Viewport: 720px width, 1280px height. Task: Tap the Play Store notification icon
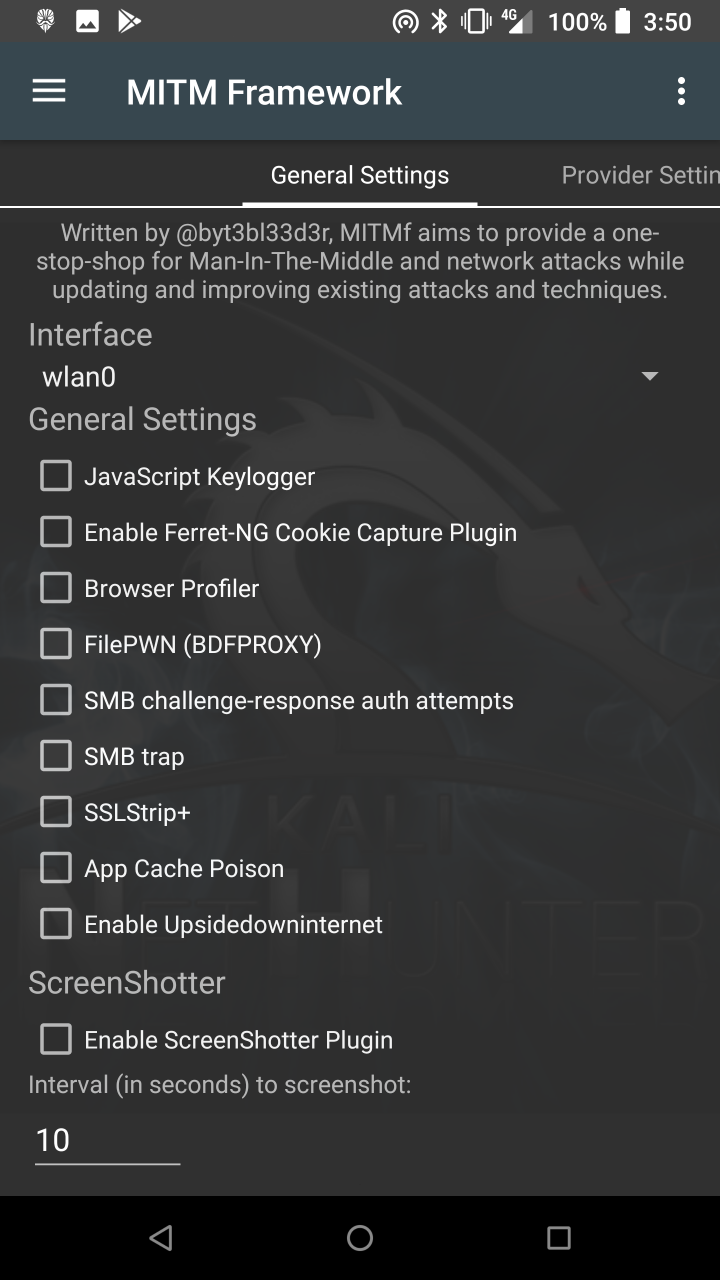click(x=129, y=21)
